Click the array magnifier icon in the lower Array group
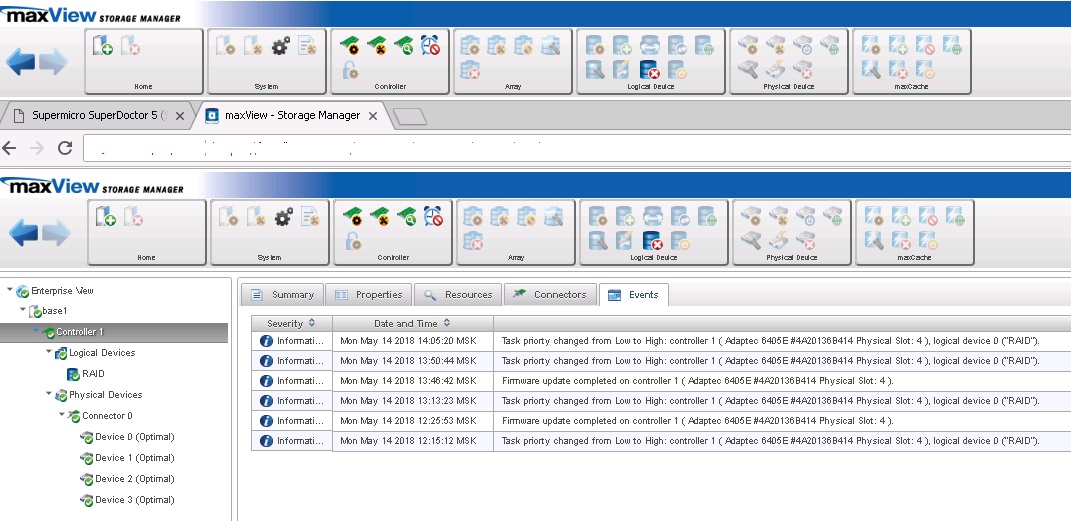Image resolution: width=1071 pixels, height=521 pixels. [553, 217]
